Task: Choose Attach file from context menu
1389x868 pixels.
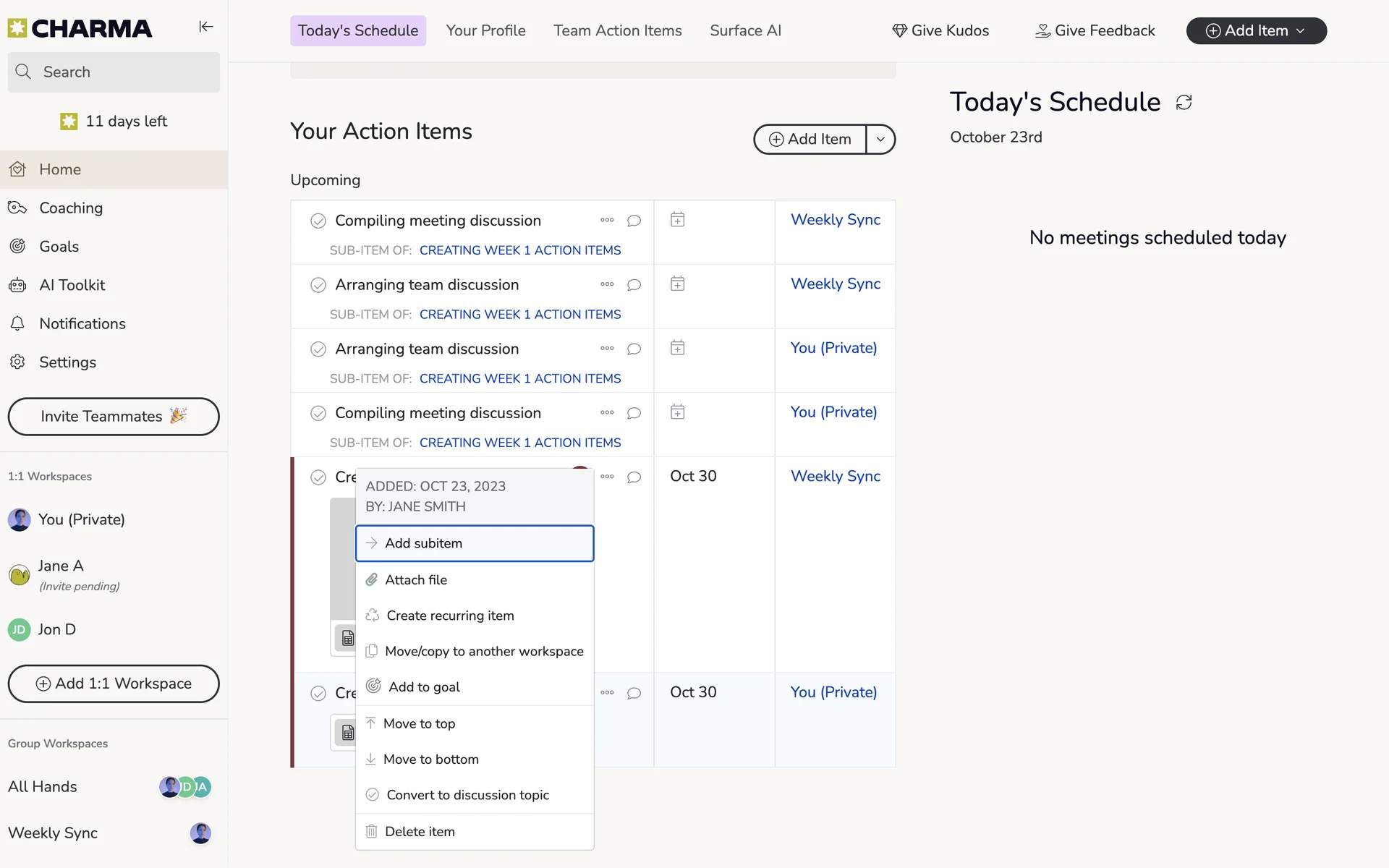Action: click(416, 579)
